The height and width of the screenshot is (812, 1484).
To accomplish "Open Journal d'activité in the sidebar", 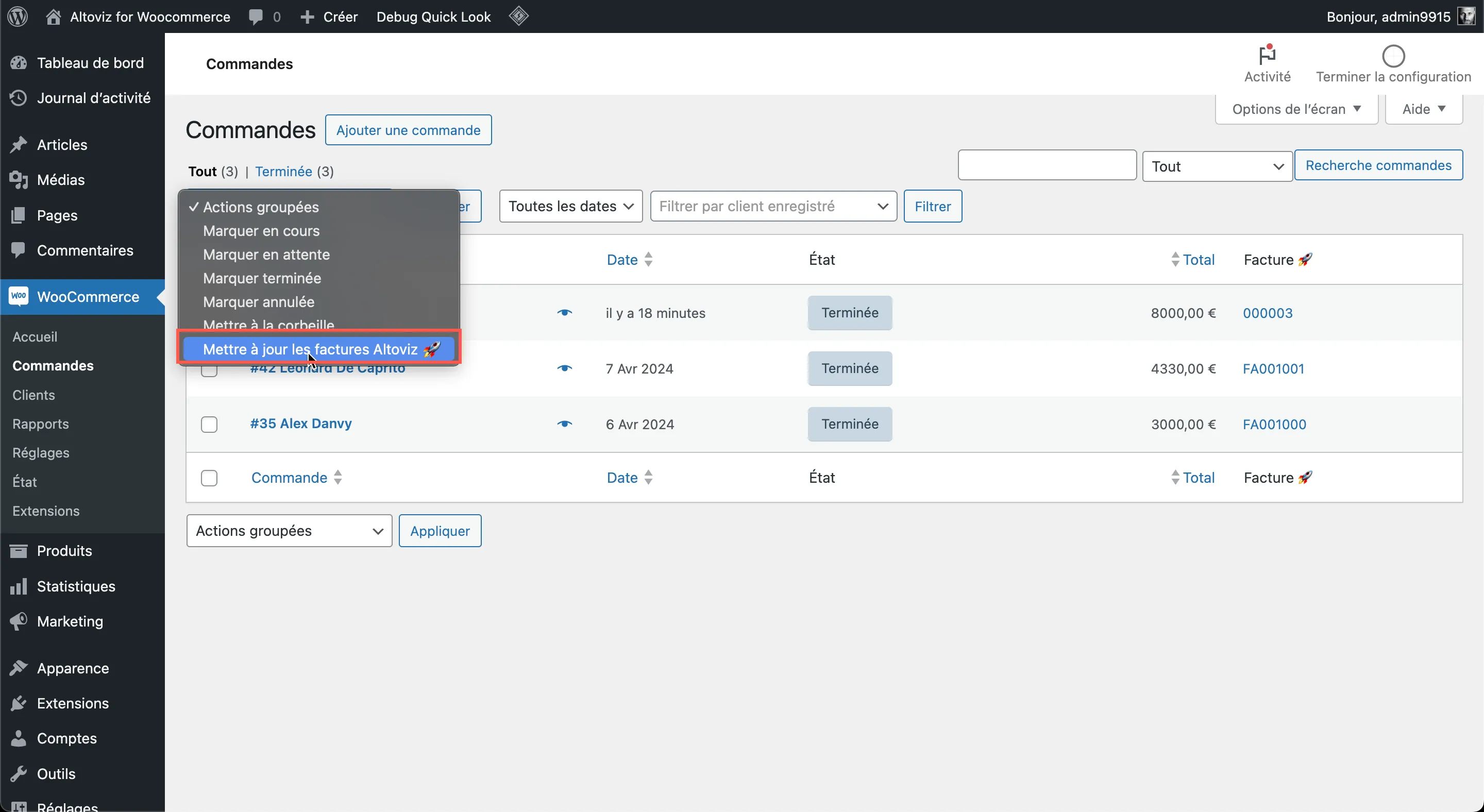I will click(82, 98).
